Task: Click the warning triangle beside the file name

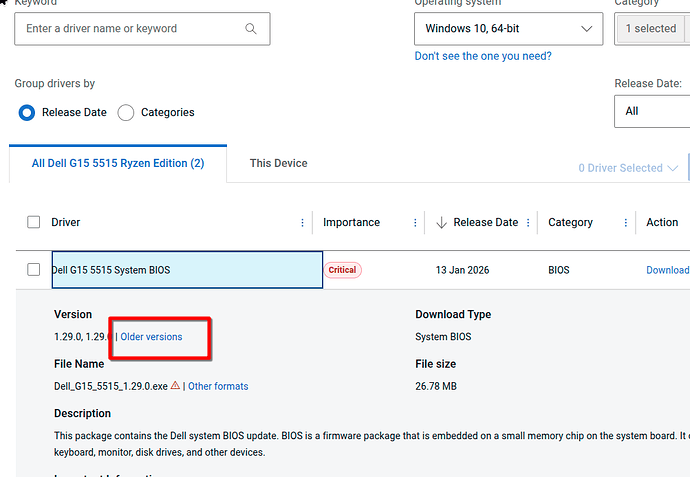Action: (175, 386)
